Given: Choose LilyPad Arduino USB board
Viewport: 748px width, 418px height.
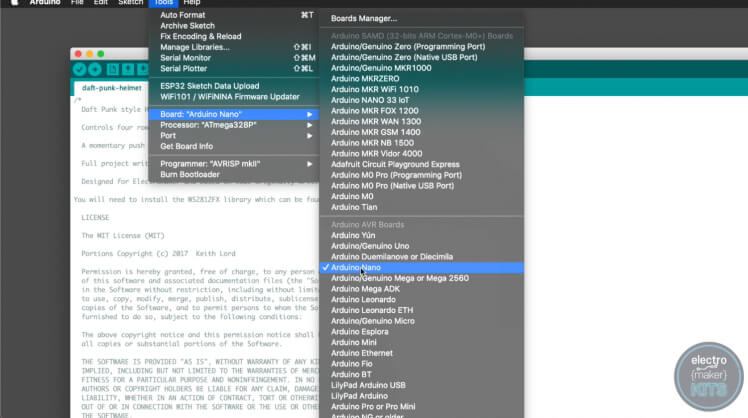Looking at the screenshot, I should click(x=422, y=386).
